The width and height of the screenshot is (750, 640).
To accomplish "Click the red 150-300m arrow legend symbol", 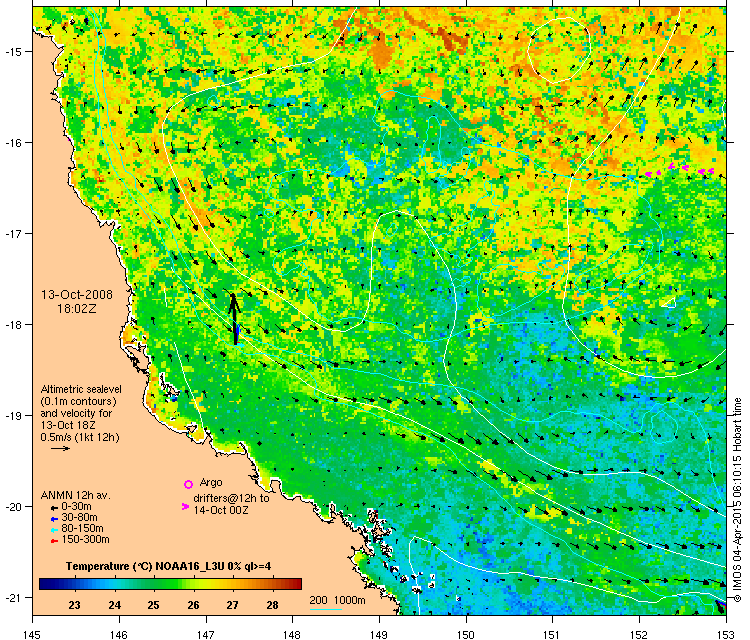I will [54, 541].
